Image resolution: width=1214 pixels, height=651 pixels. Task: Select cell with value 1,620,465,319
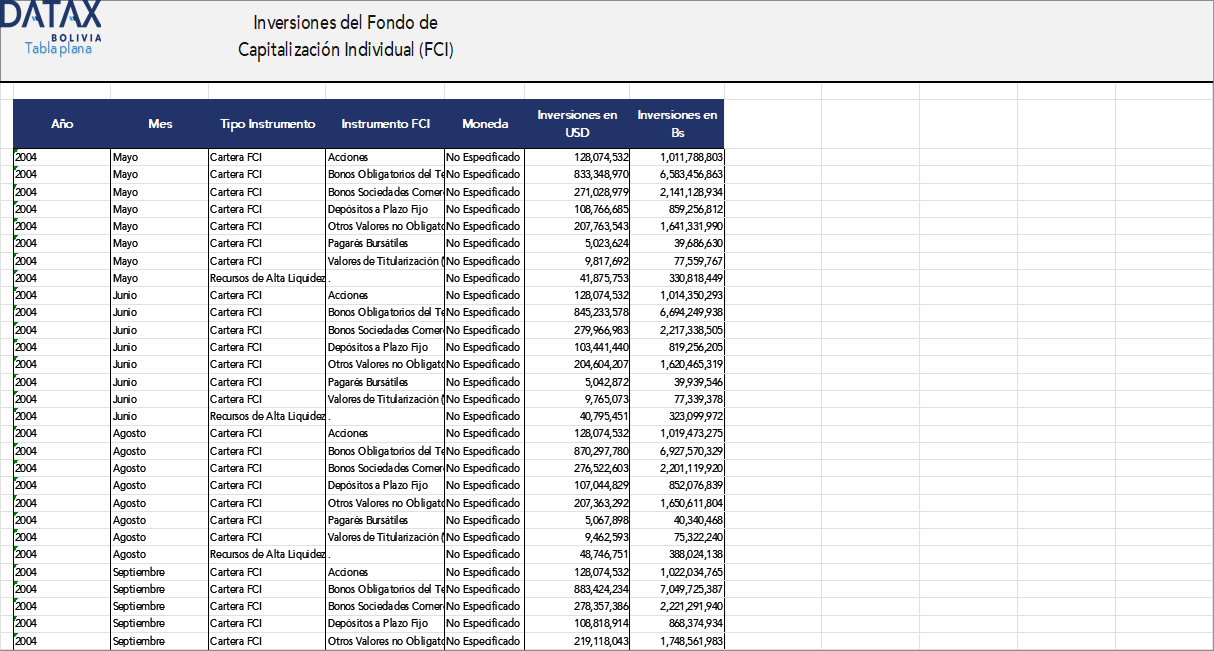(678, 364)
